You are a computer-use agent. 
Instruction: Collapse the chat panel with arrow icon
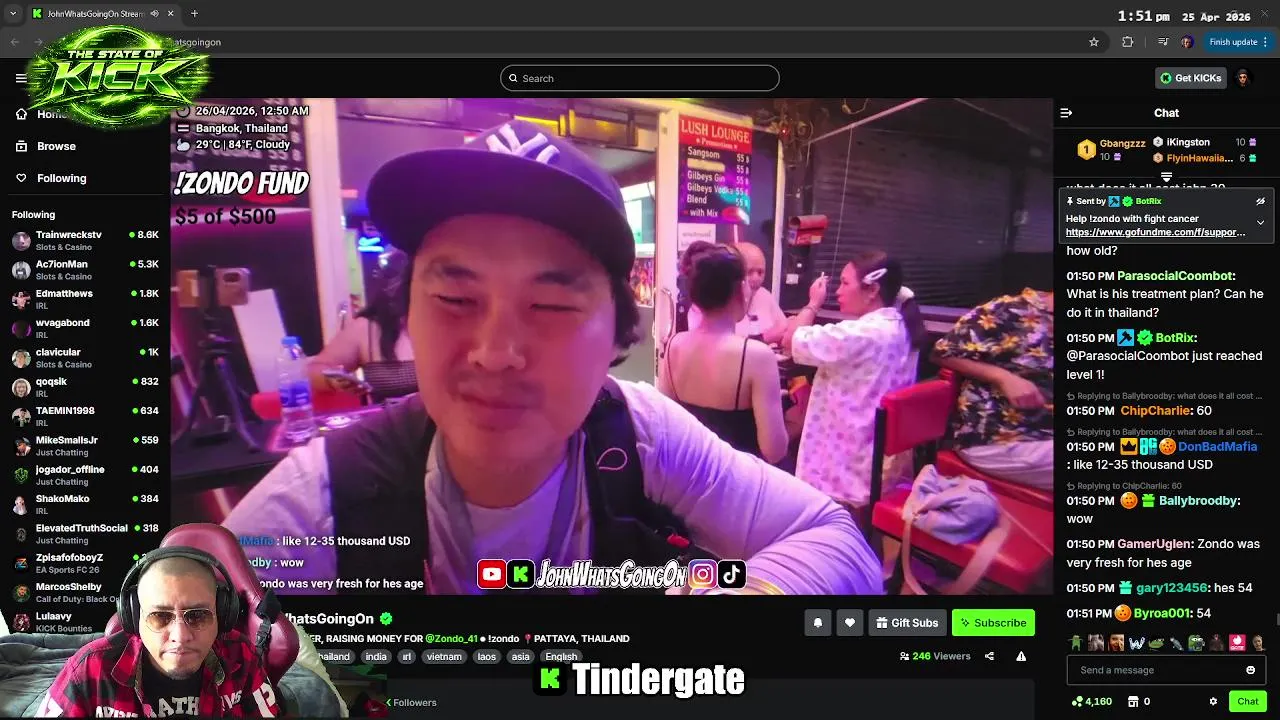[1066, 113]
